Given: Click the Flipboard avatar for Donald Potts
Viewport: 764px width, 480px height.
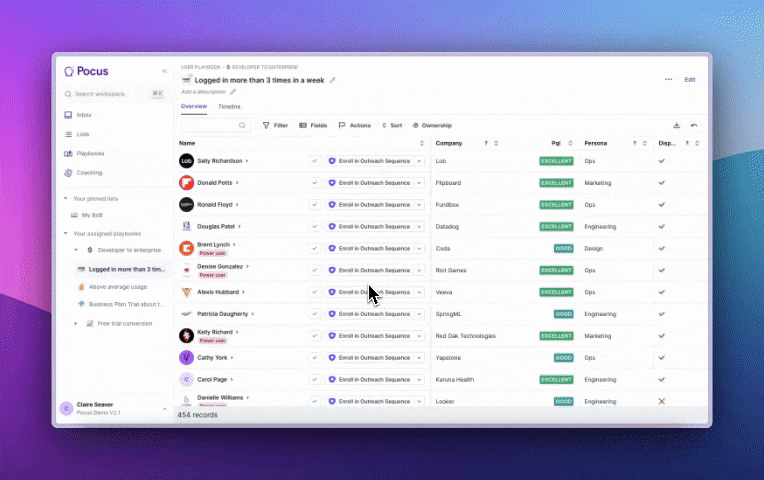Looking at the screenshot, I should point(187,183).
